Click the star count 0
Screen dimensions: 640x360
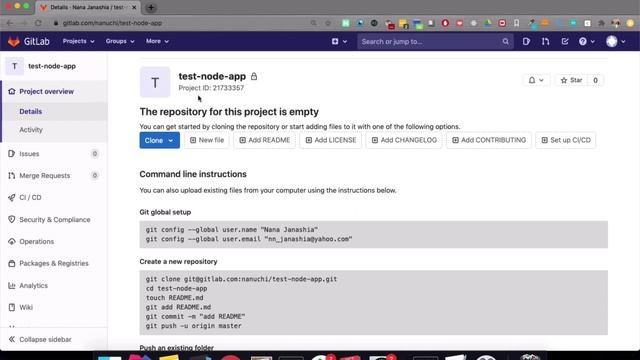[x=596, y=80]
